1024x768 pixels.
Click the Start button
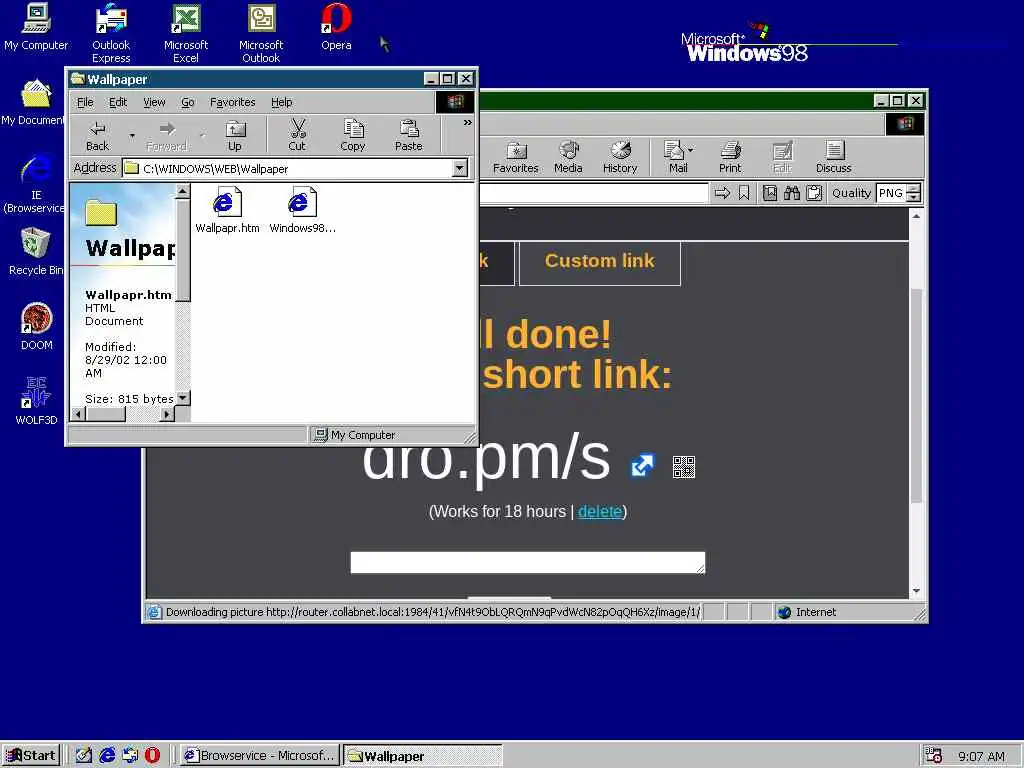pyautogui.click(x=31, y=756)
